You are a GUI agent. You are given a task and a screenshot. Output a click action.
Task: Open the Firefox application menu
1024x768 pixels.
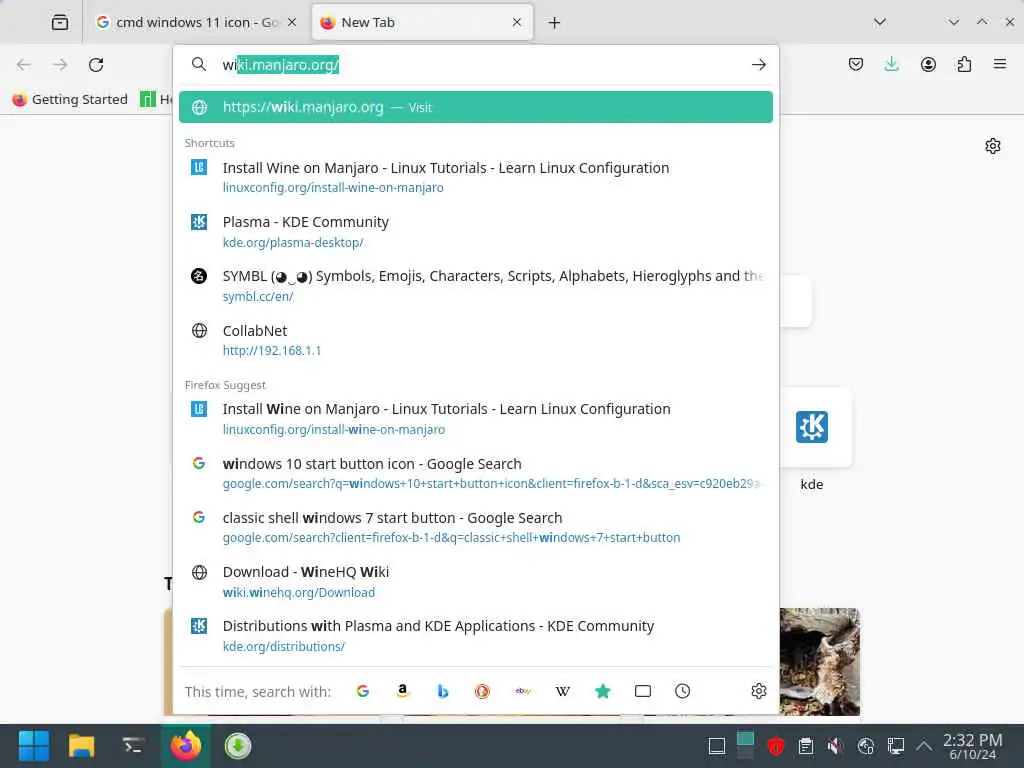click(1000, 64)
